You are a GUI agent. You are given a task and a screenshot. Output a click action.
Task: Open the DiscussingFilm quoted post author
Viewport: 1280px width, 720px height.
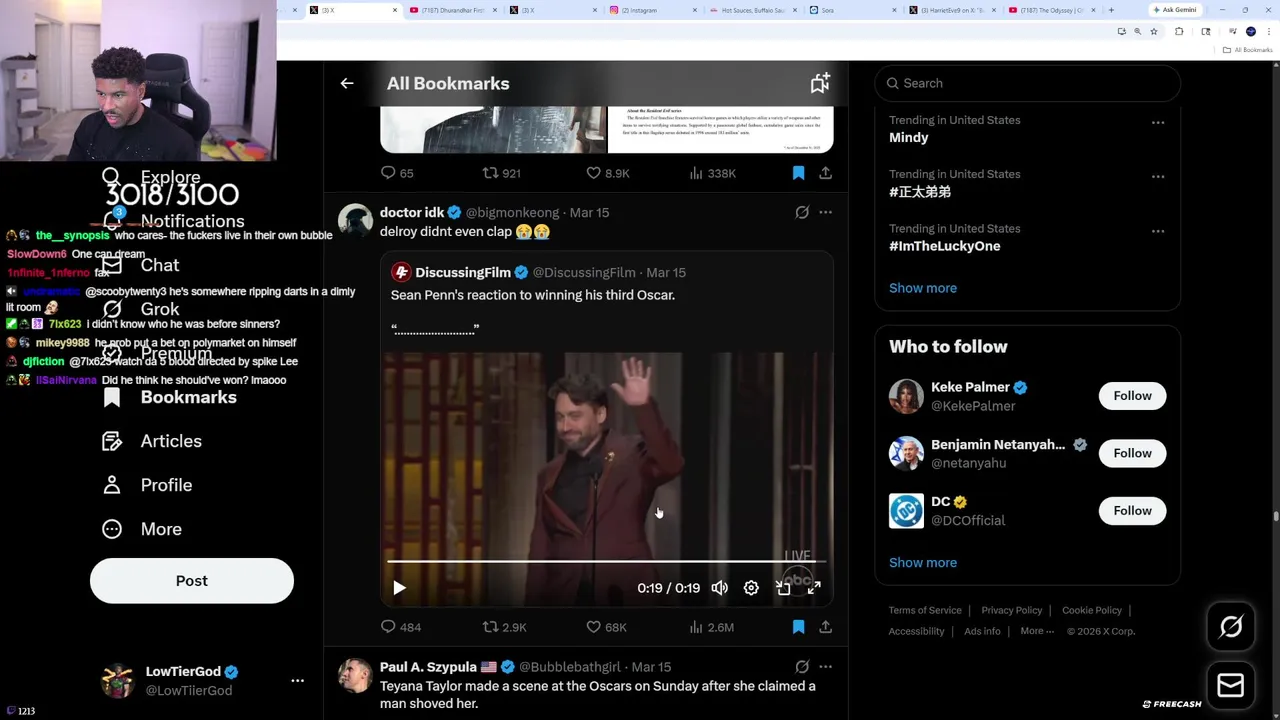tap(463, 273)
